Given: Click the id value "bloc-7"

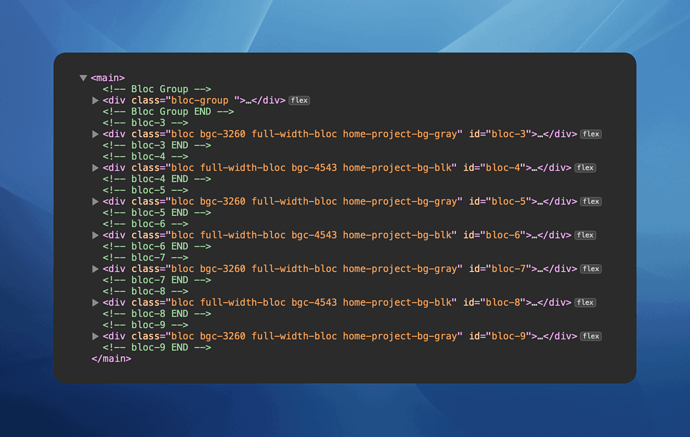Looking at the screenshot, I should 508,269.
